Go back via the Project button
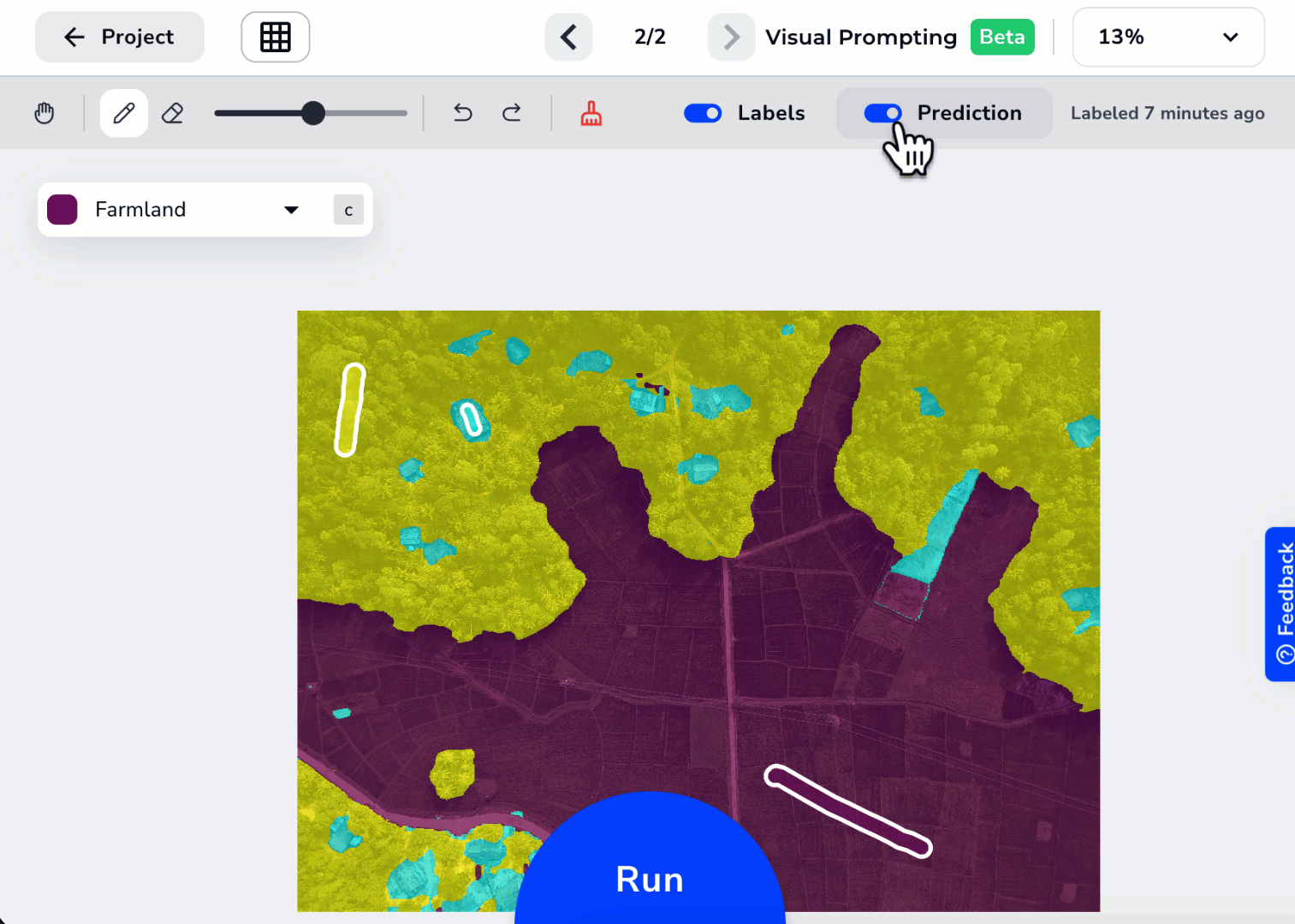 pos(120,37)
